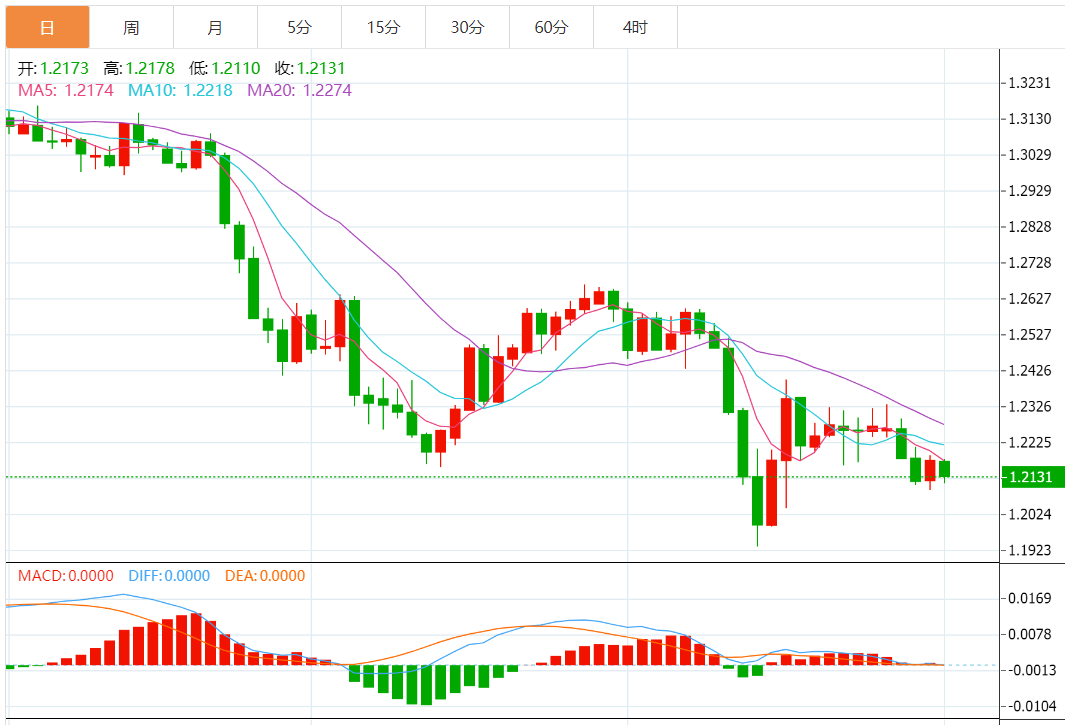Click the 1.2728 price axis label
Screen dimensions: 1065x725
pos(1030,263)
